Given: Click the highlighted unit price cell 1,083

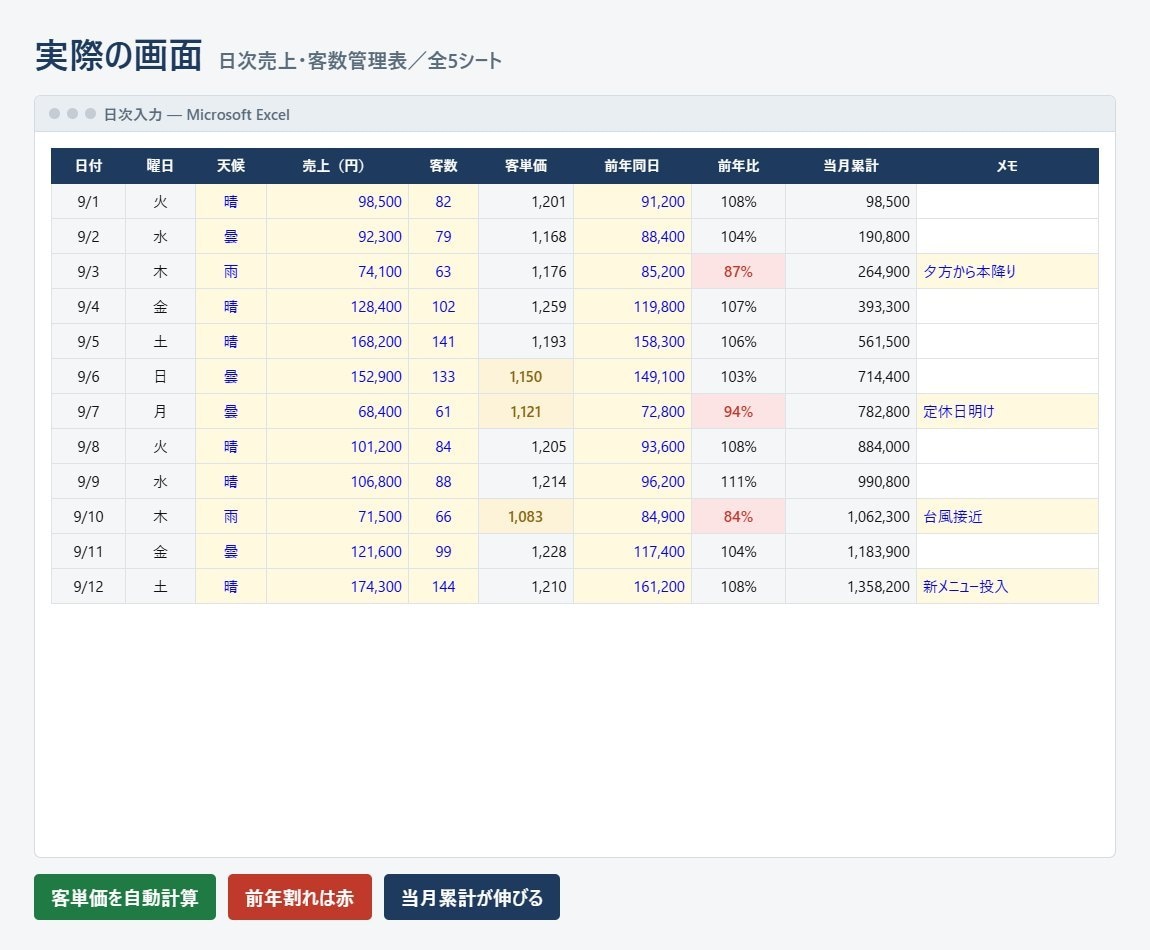Looking at the screenshot, I should tap(526, 516).
